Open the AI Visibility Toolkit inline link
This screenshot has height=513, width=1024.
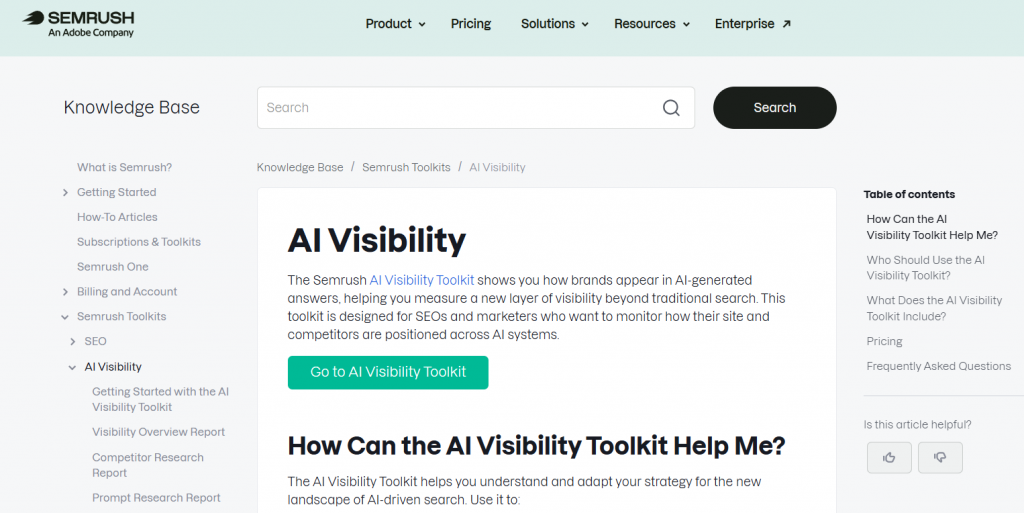(422, 280)
